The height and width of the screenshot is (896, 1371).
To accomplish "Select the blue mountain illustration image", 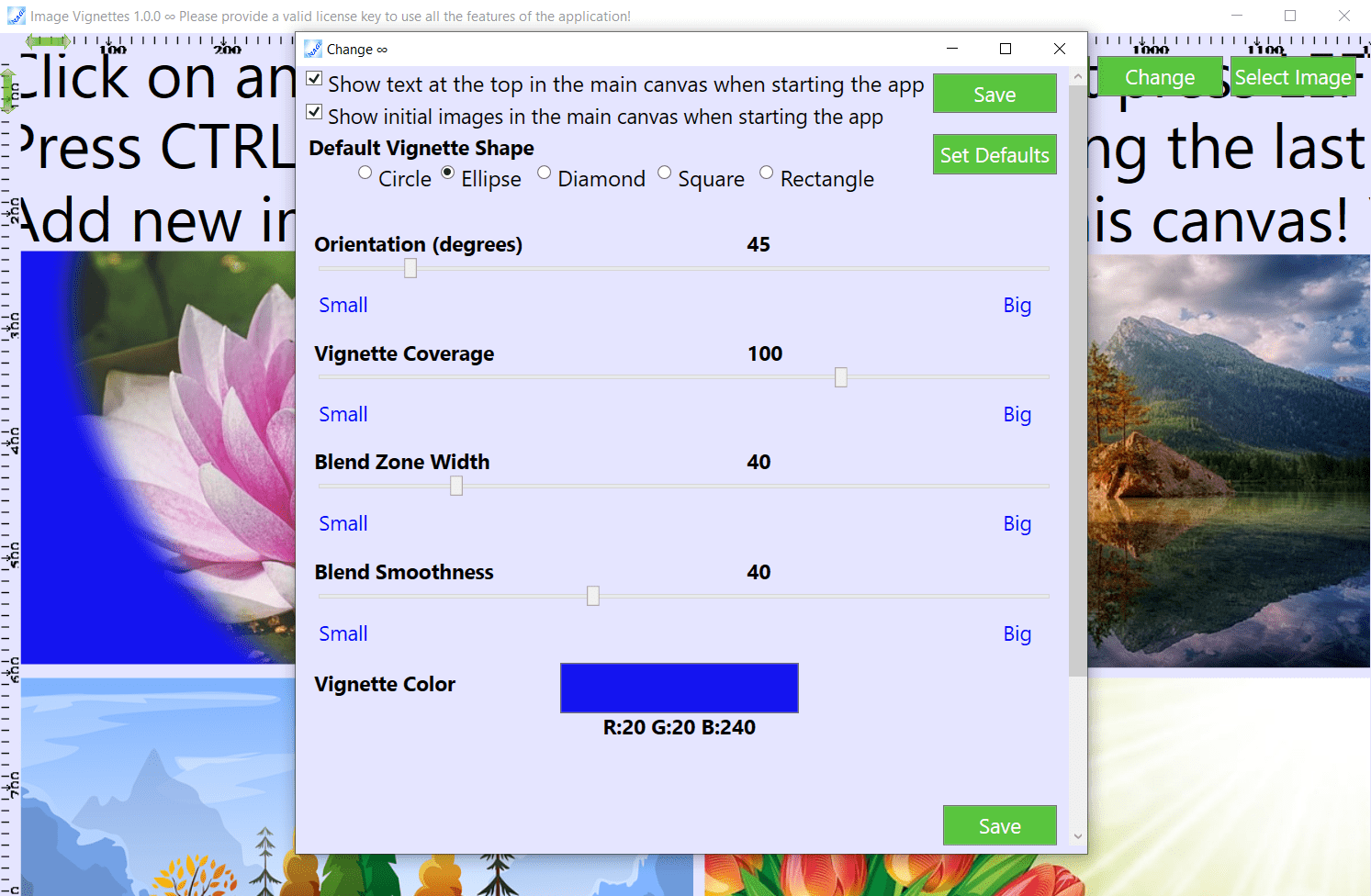I will pos(158,787).
